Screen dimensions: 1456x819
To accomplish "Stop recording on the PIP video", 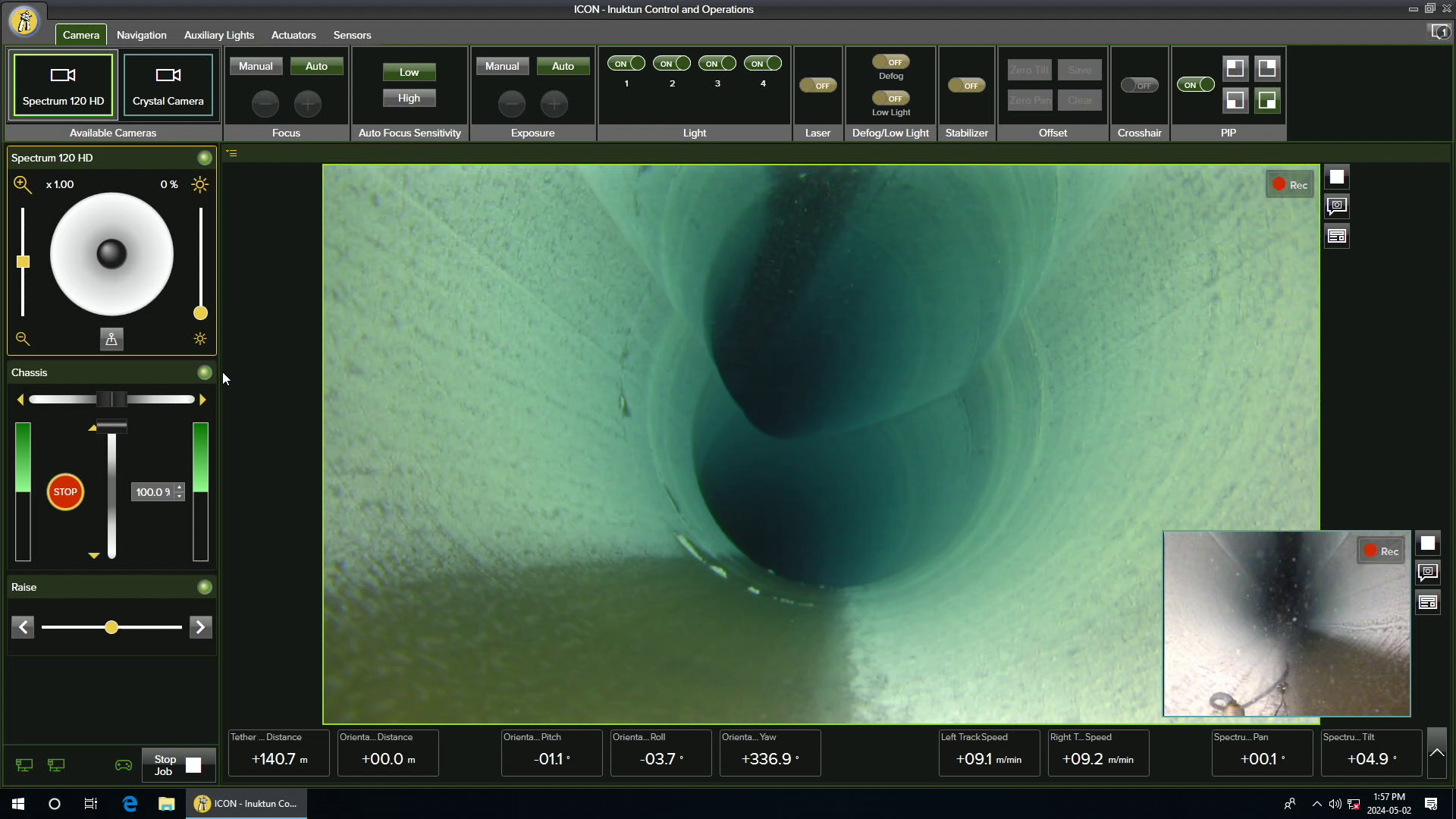I will point(1428,543).
